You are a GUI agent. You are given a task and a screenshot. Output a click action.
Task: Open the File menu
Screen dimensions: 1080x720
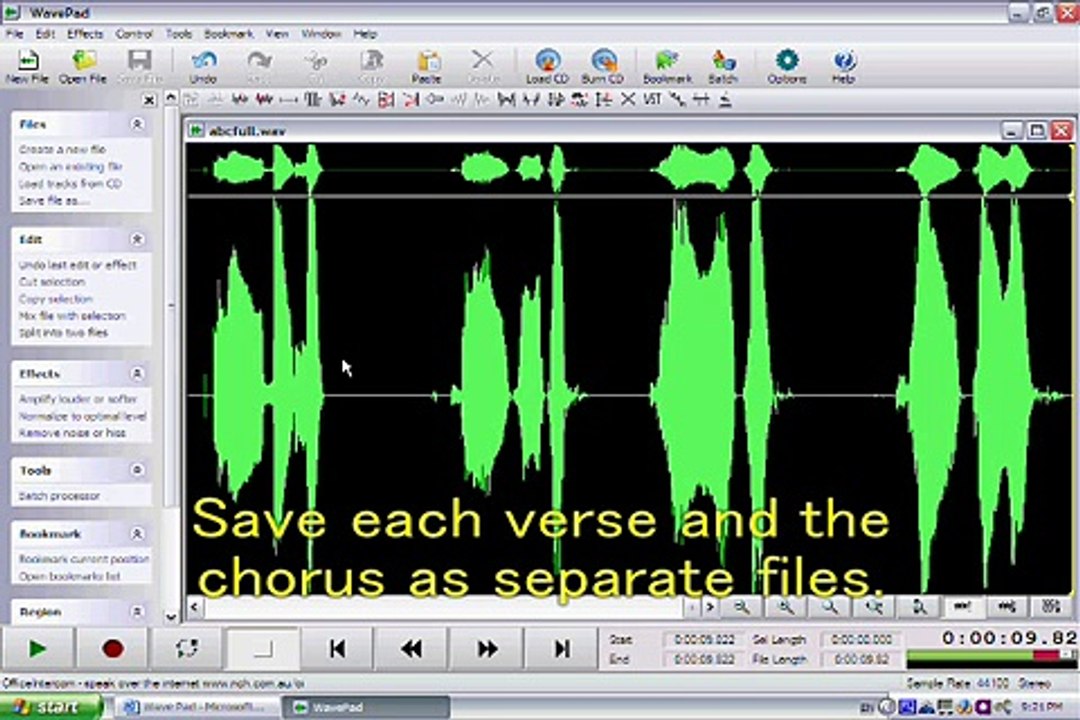tap(14, 34)
